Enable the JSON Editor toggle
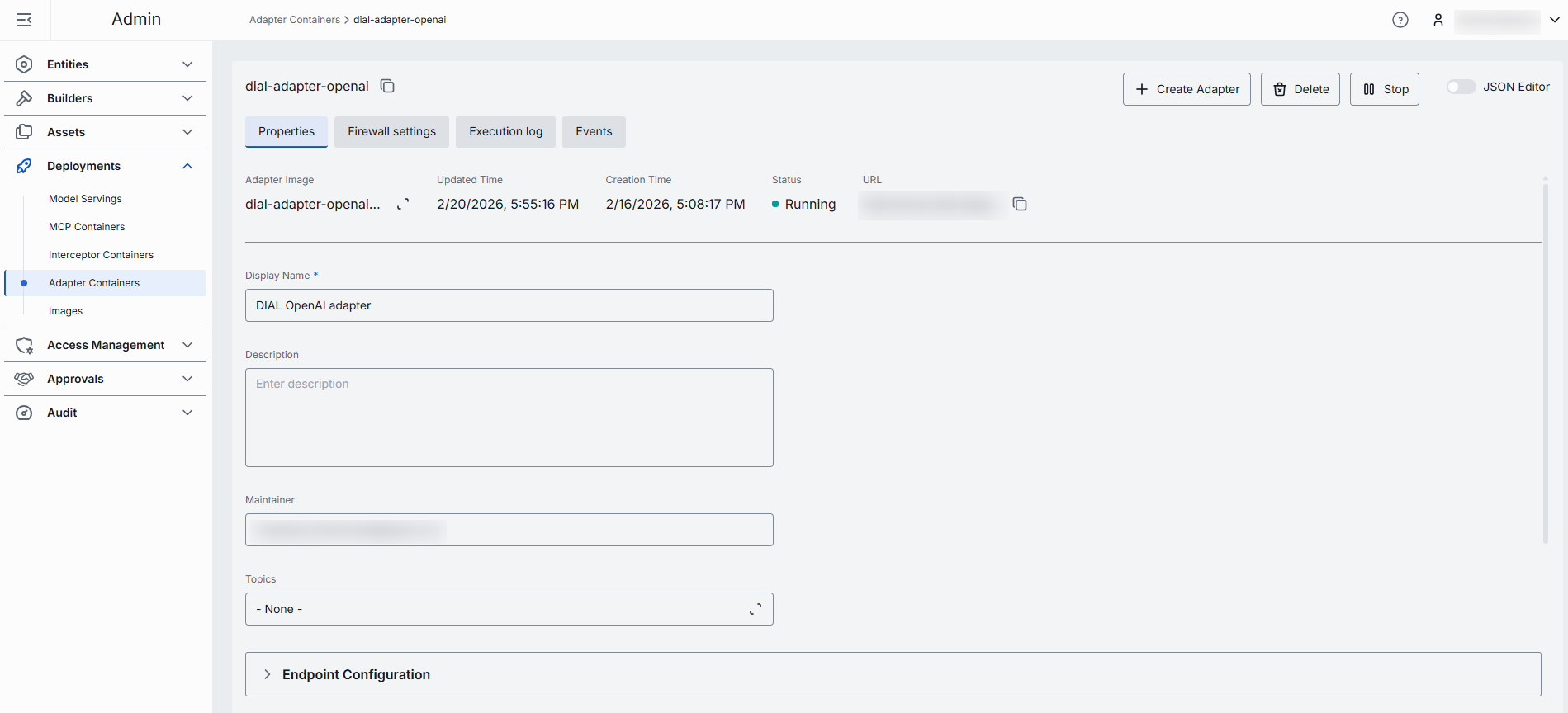Image resolution: width=1568 pixels, height=713 pixels. pyautogui.click(x=1460, y=87)
